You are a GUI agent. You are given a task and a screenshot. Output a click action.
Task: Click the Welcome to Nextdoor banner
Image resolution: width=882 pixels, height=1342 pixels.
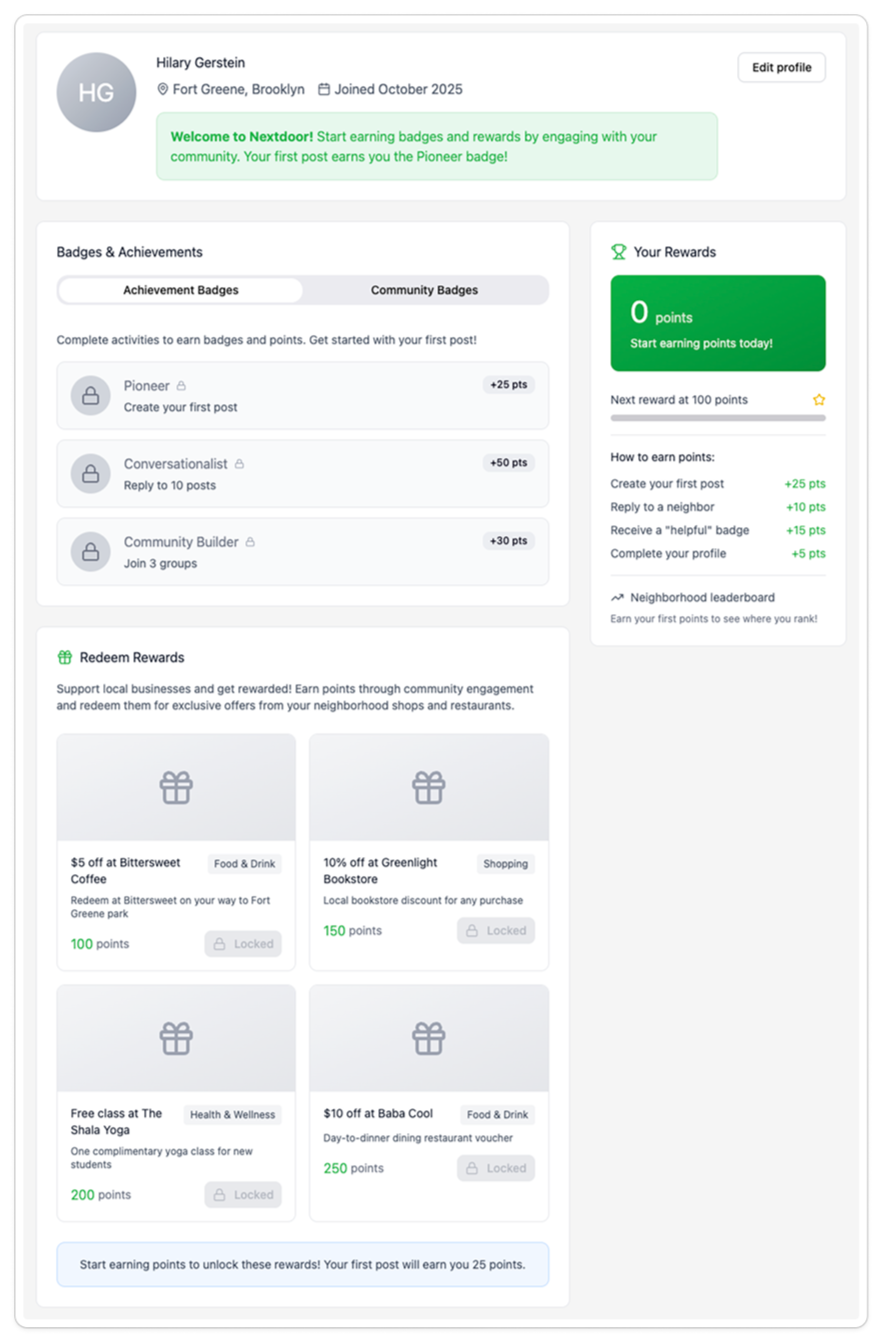point(437,147)
